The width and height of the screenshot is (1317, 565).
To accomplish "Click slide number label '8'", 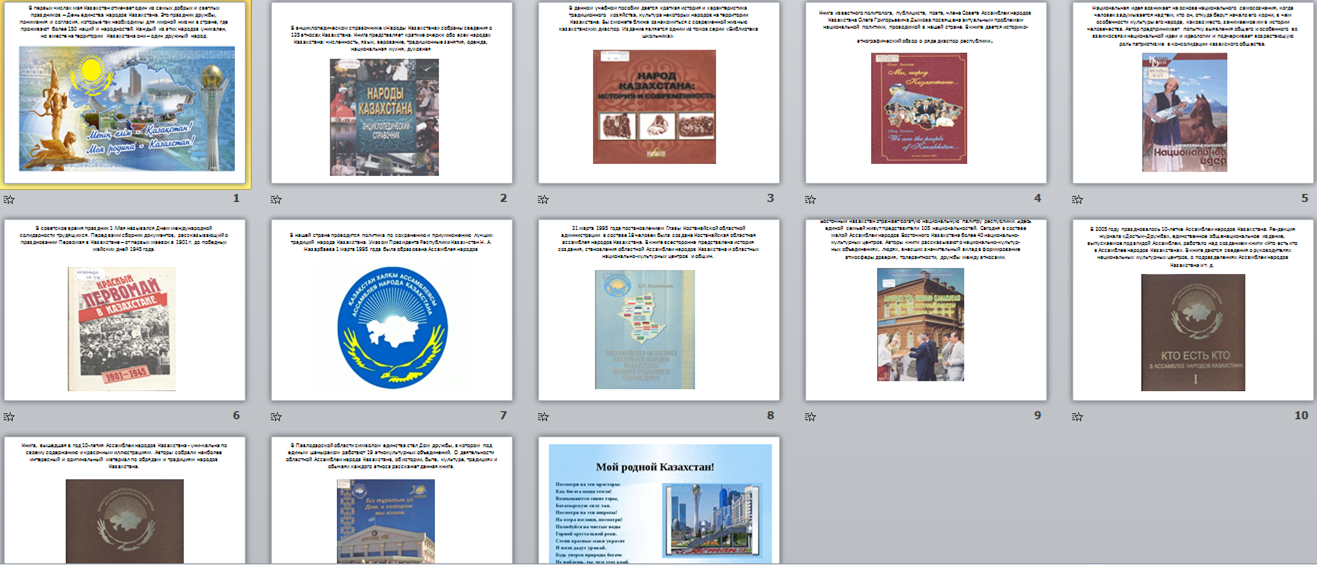I will [x=771, y=416].
